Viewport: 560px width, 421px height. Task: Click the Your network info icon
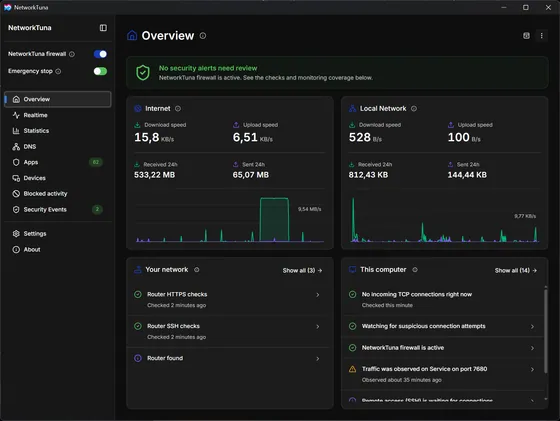coord(197,270)
